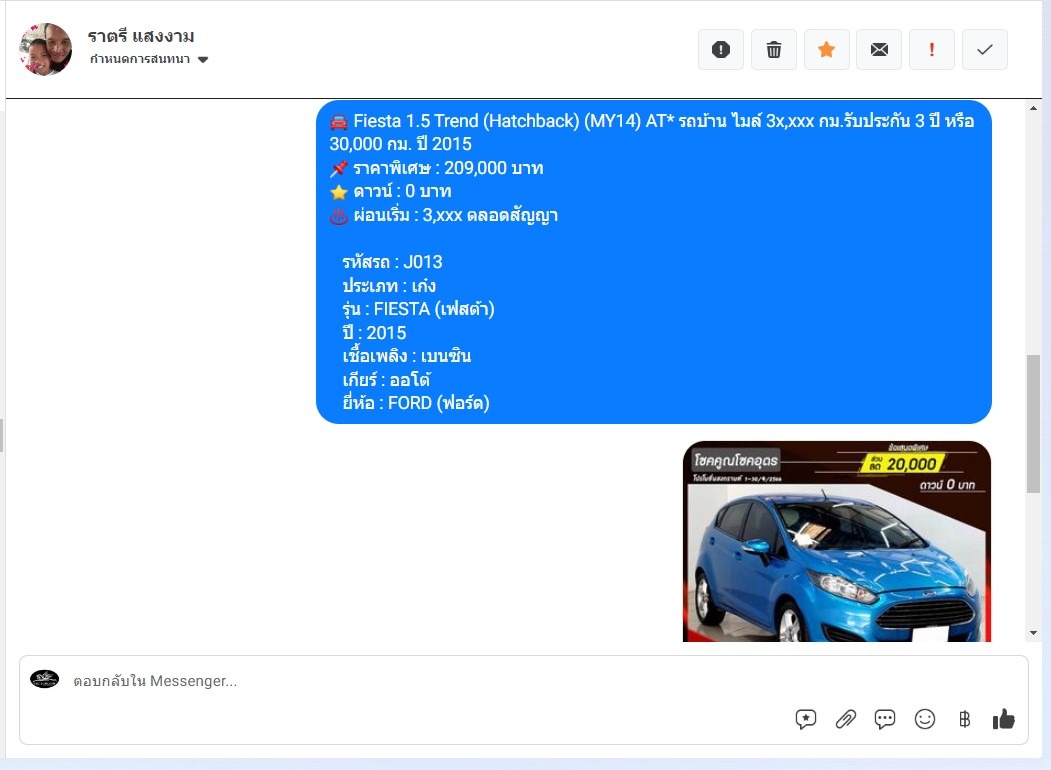Open the blue Ford Fiesta photo message
This screenshot has width=1051, height=770.
tap(837, 541)
